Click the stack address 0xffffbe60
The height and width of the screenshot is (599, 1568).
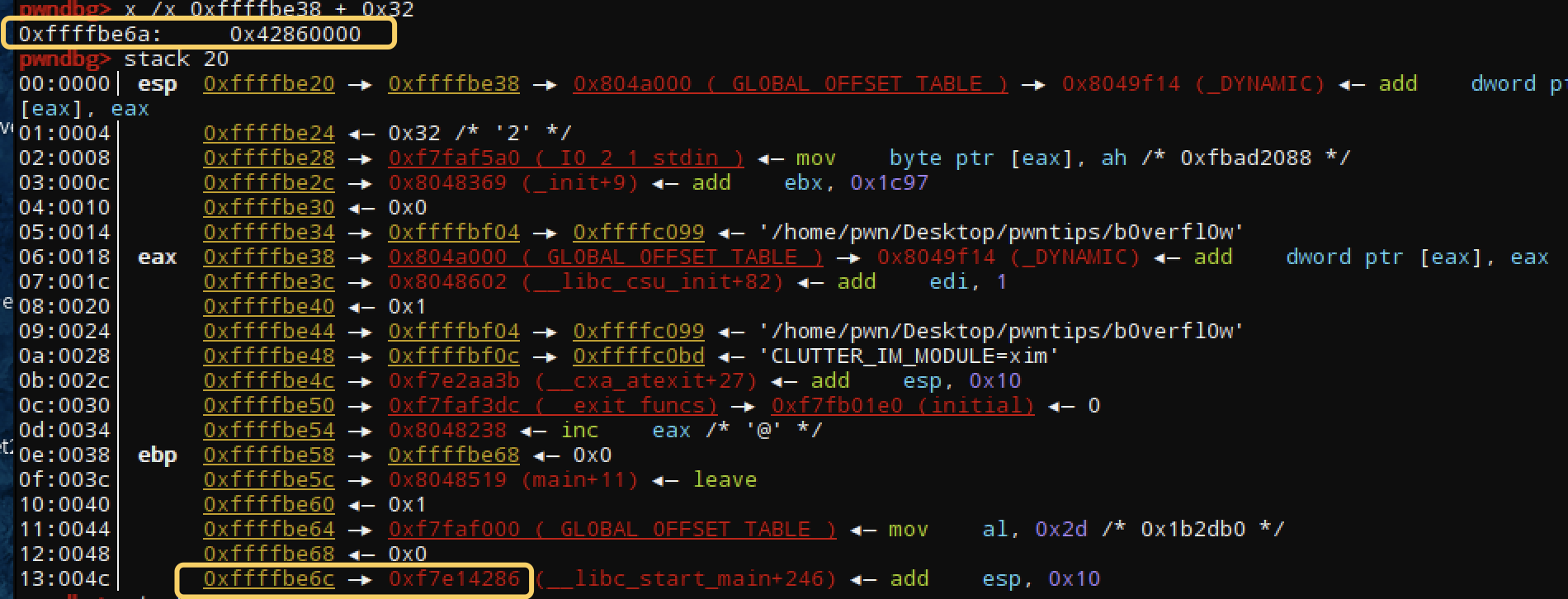pos(269,505)
